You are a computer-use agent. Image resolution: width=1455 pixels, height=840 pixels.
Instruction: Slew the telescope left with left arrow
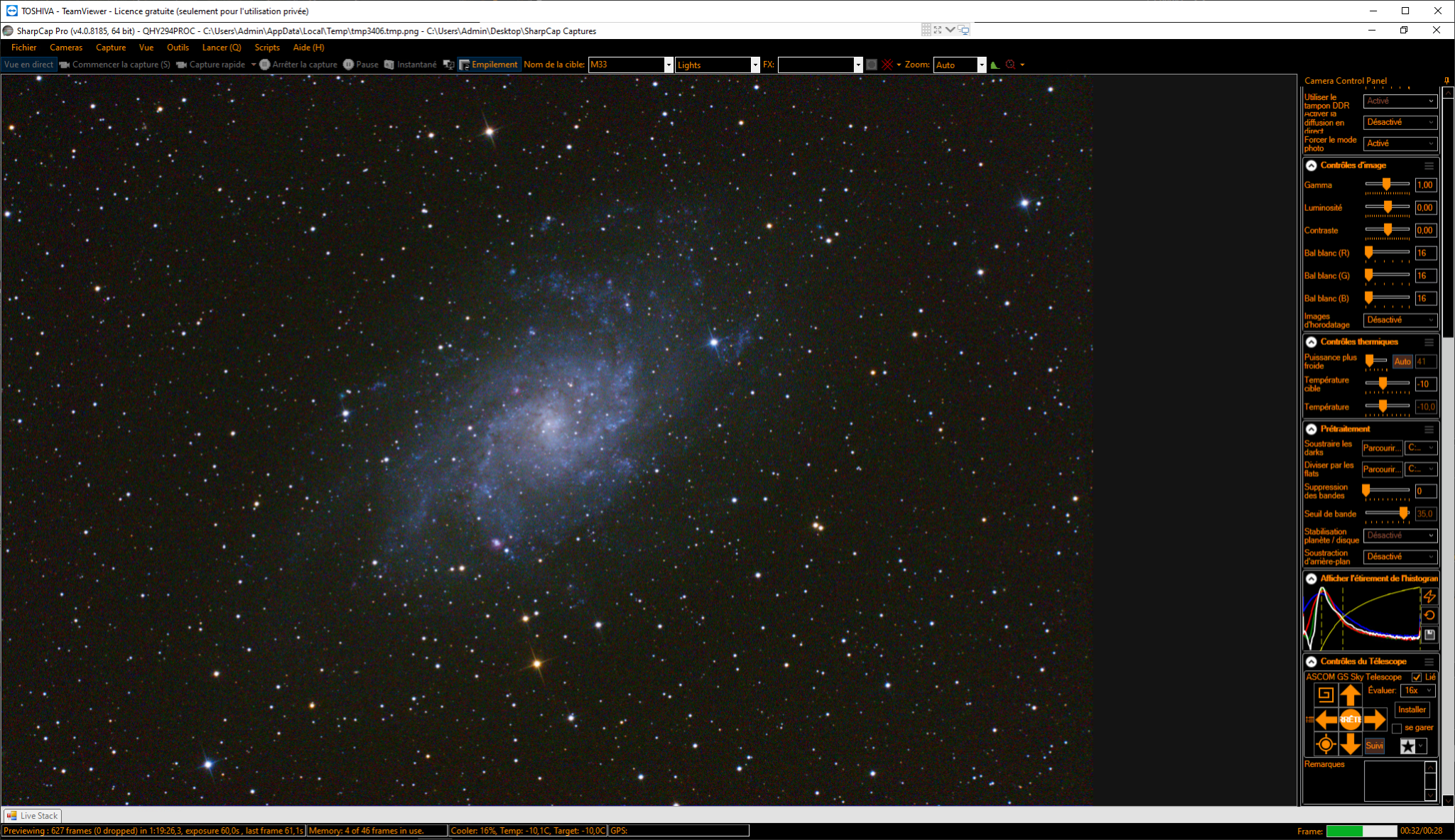[x=1326, y=720]
